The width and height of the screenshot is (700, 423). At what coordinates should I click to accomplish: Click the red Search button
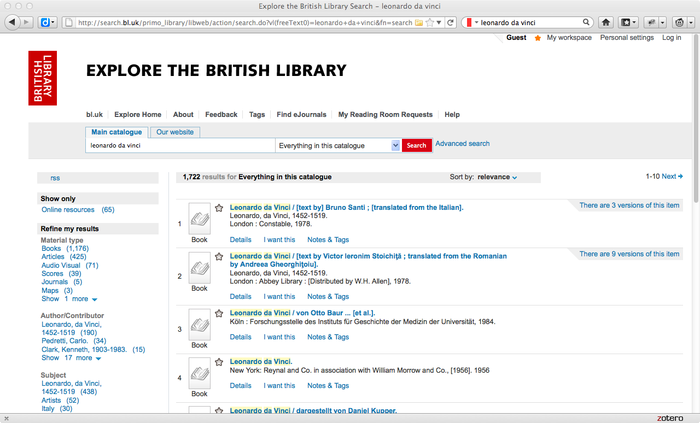pyautogui.click(x=417, y=145)
